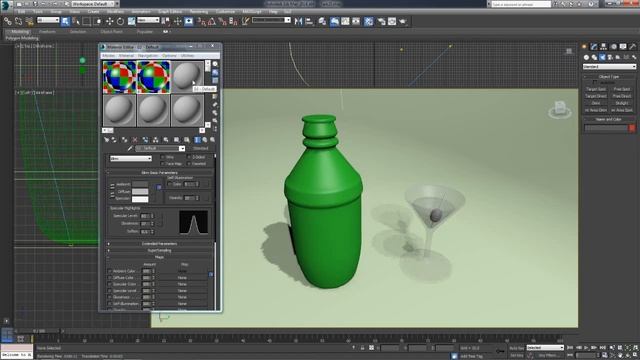640x360 pixels.
Task: Click the Align tool icon
Action: pos(309,21)
